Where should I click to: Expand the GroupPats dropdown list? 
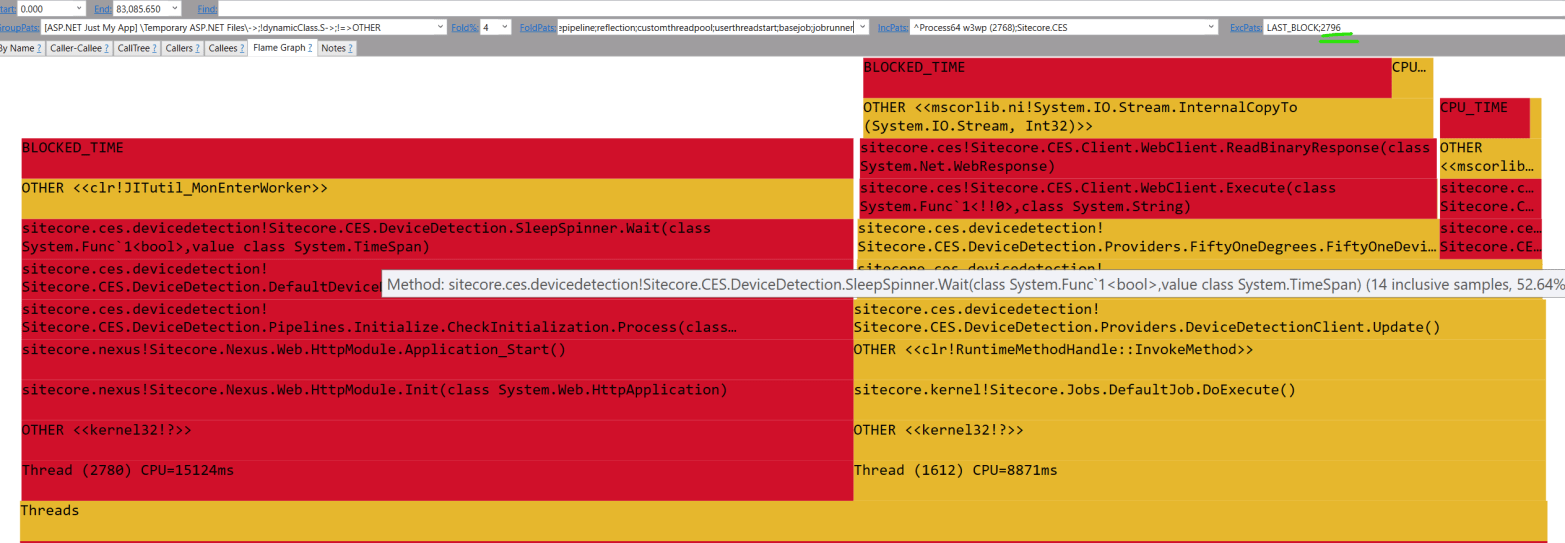pyautogui.click(x=442, y=27)
